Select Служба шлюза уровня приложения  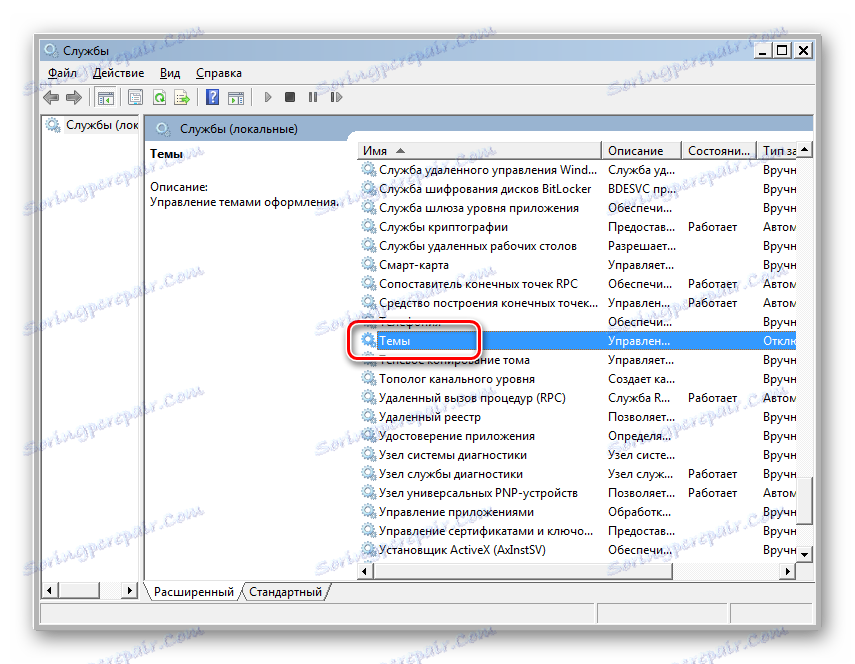tap(577, 208)
